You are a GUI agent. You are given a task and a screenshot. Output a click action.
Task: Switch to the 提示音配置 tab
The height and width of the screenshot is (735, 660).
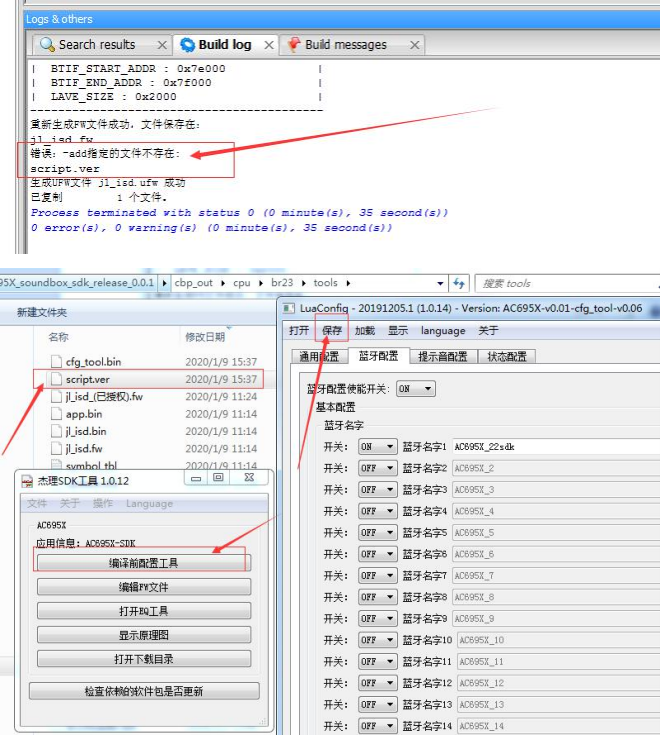[x=443, y=356]
